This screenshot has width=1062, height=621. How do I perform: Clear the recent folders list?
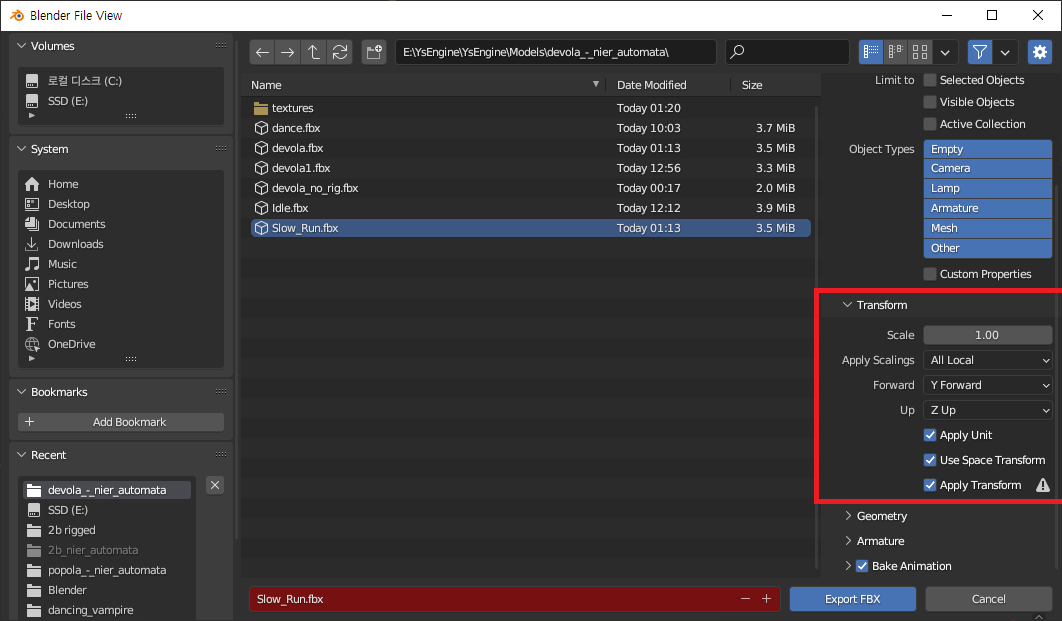click(x=215, y=485)
